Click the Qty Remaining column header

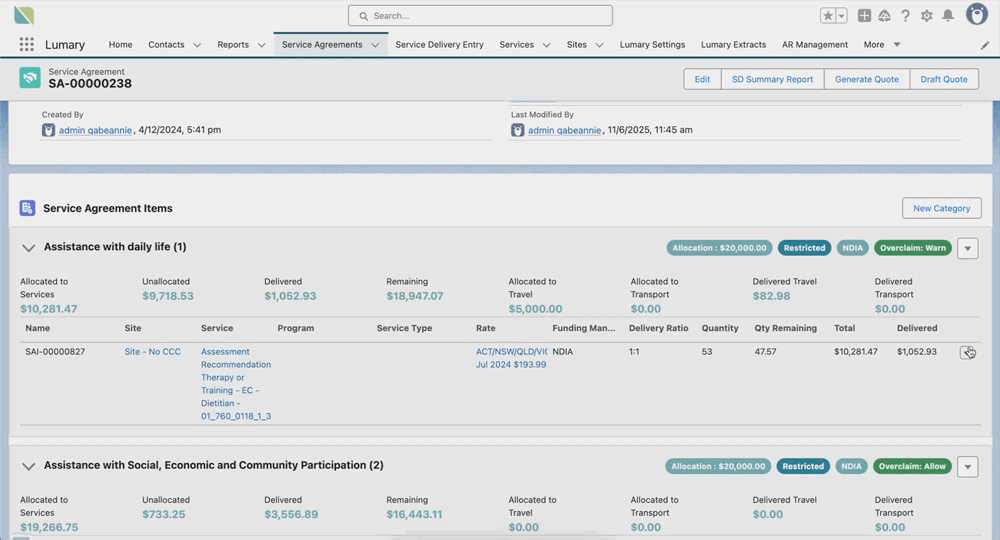coord(786,328)
